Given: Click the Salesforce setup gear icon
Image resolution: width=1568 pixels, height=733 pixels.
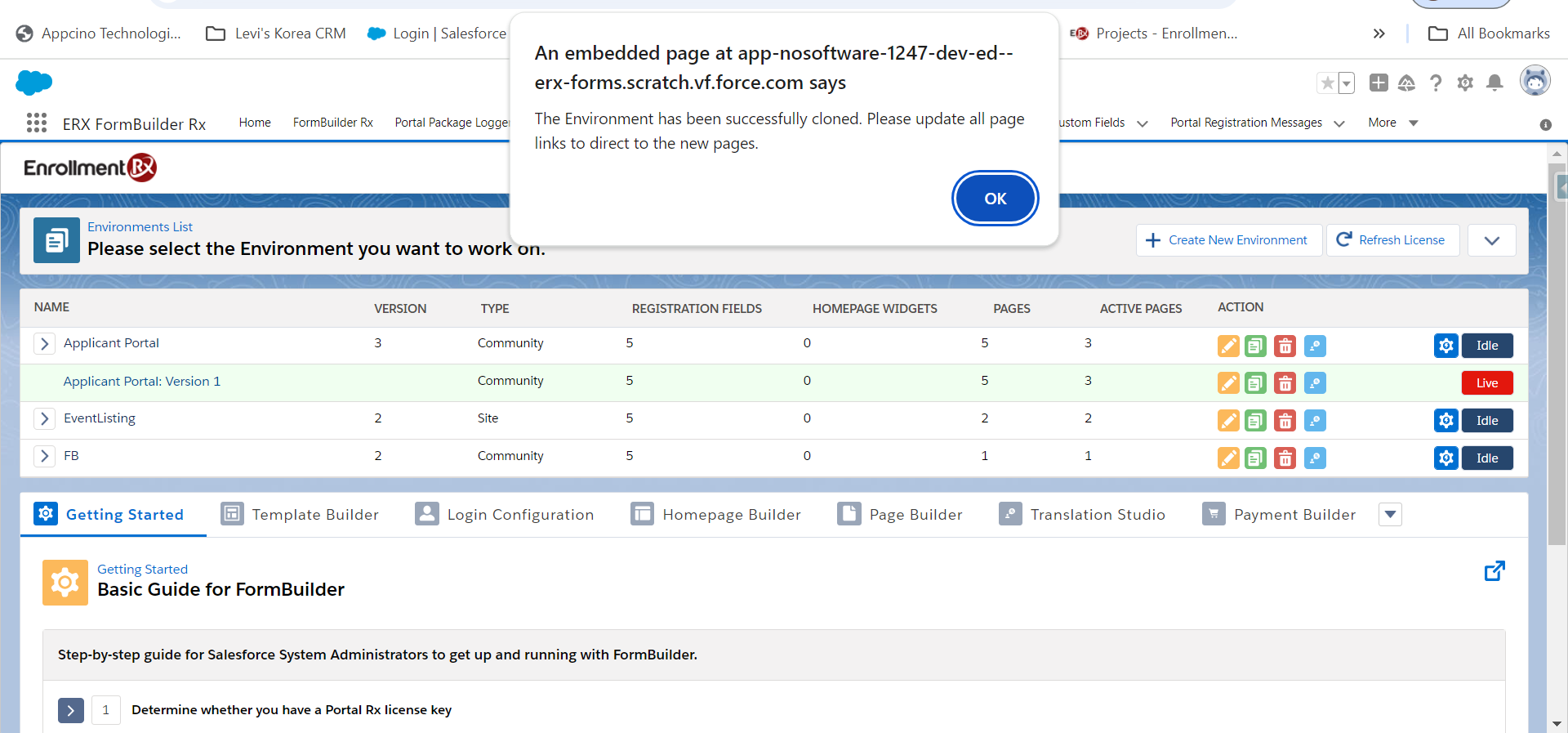Looking at the screenshot, I should 1465,83.
